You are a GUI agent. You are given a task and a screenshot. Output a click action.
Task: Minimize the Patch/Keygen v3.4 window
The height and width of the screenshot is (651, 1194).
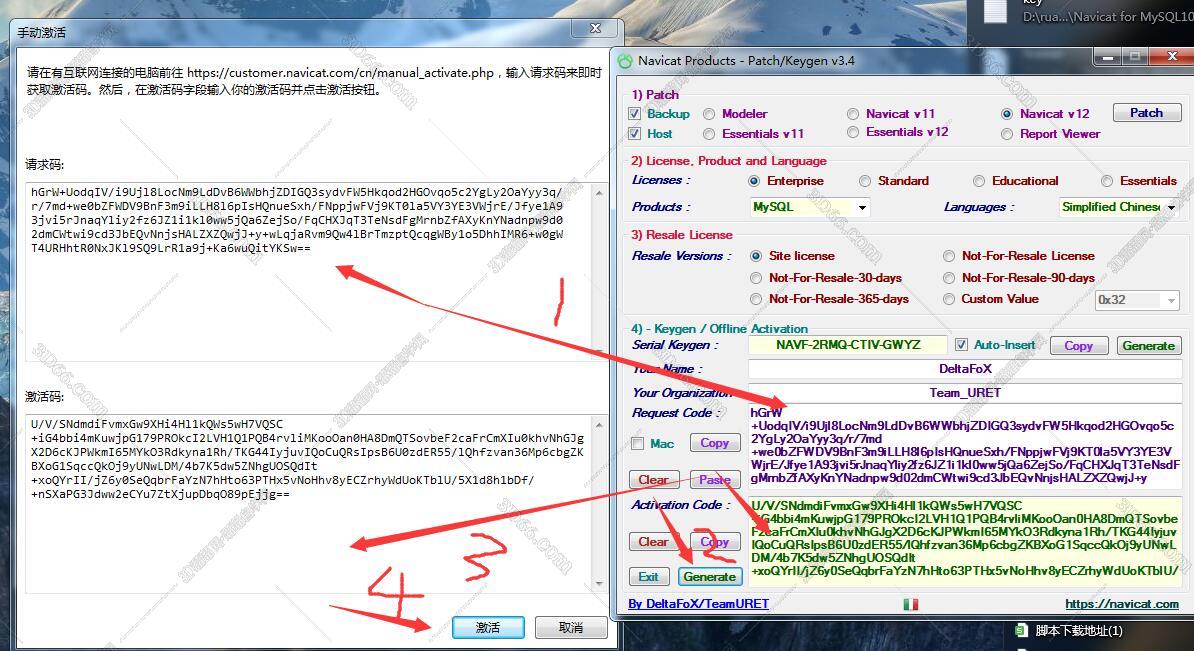pos(1107,57)
